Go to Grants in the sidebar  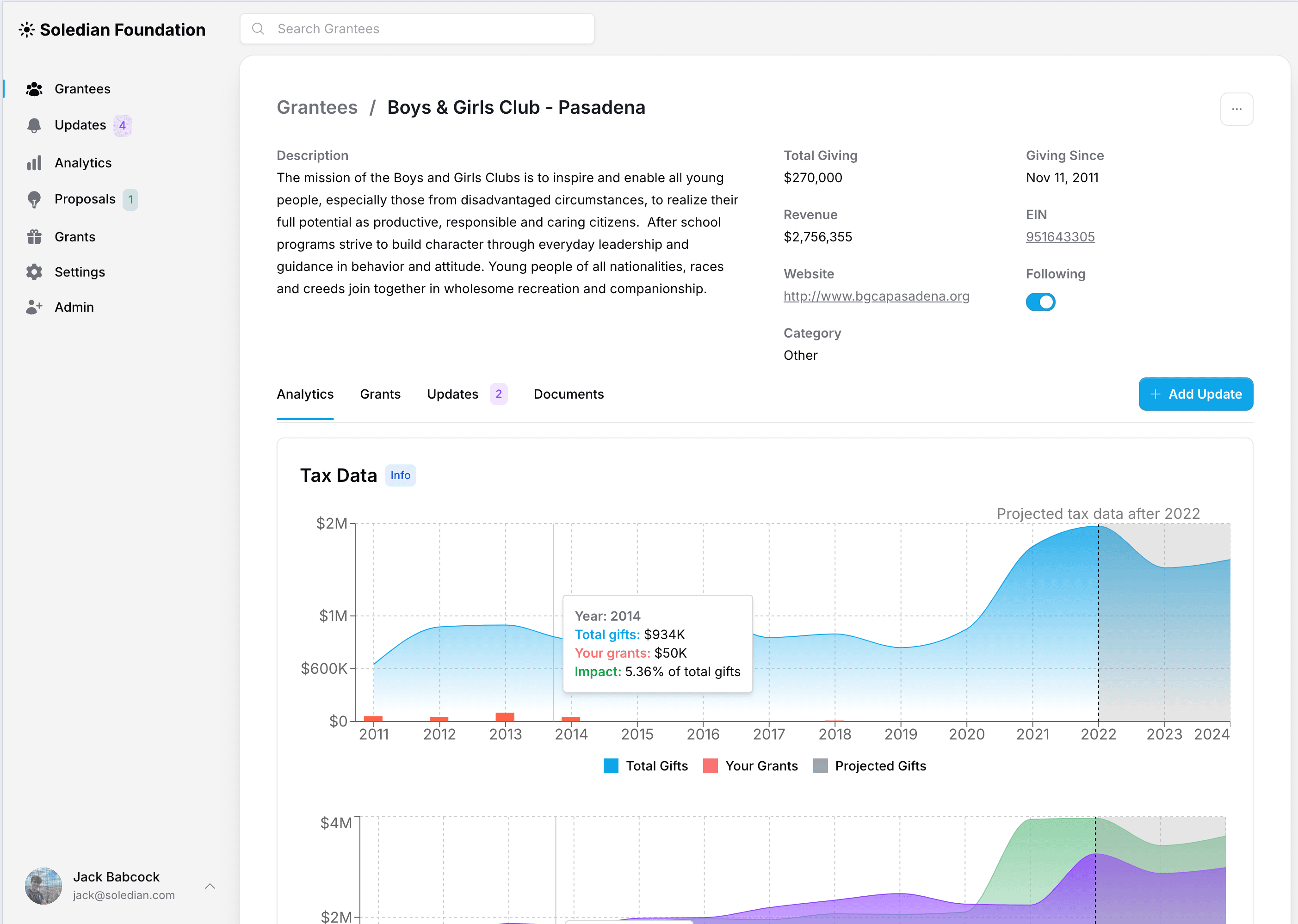tap(74, 237)
